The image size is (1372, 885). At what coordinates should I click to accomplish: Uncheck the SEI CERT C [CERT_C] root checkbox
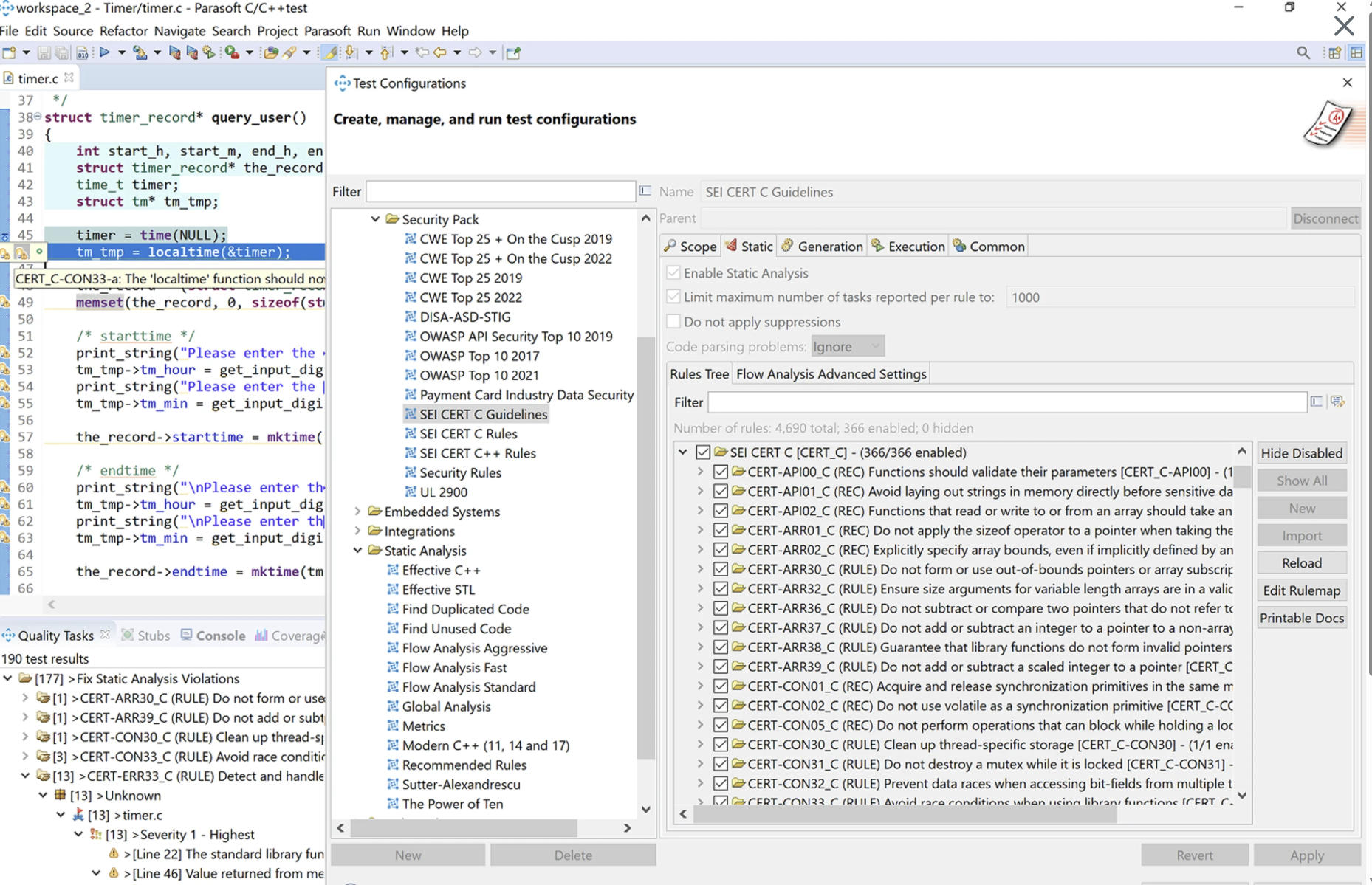[x=702, y=452]
